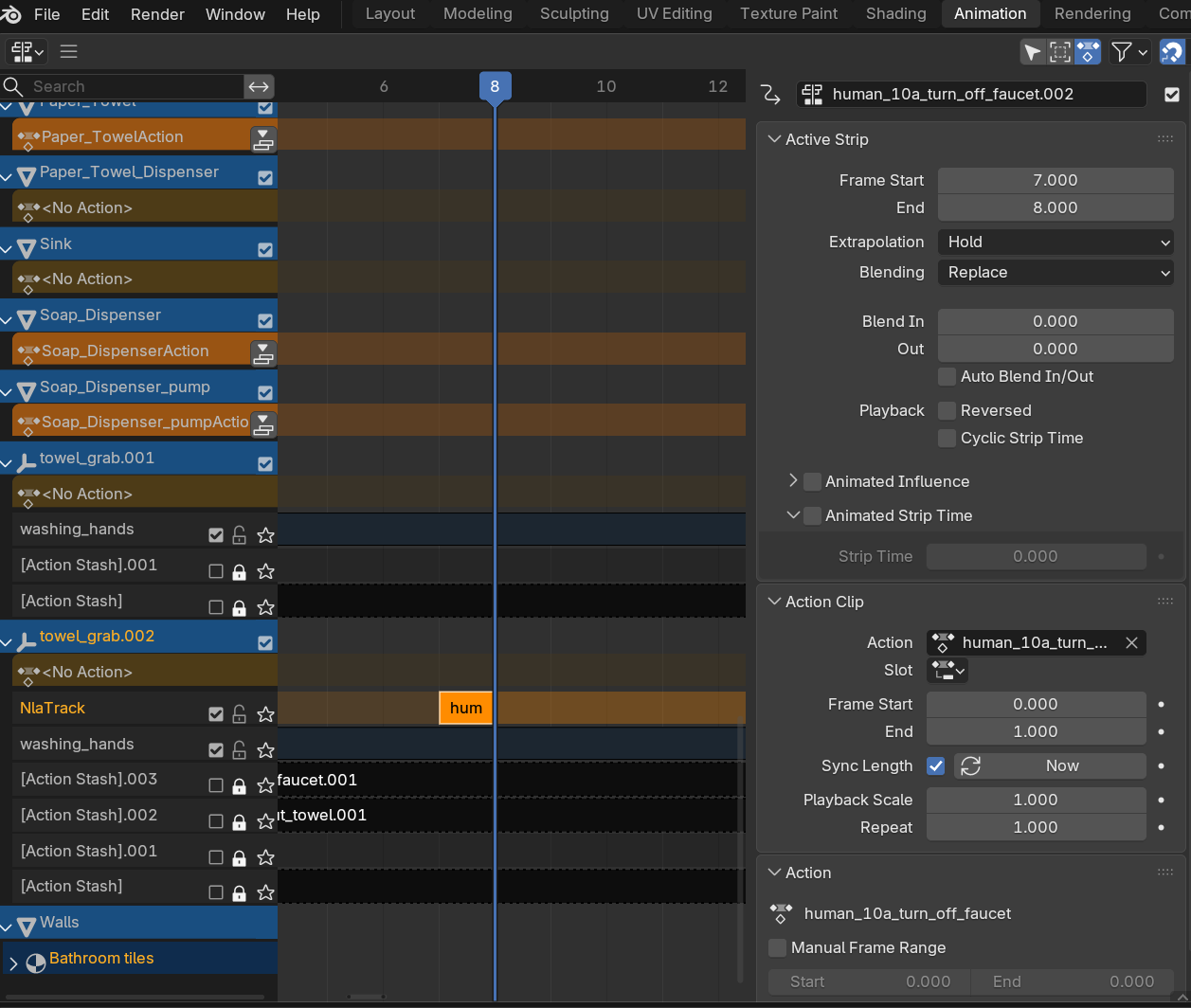
Task: Collapse the Active Strip panel
Action: 774,139
